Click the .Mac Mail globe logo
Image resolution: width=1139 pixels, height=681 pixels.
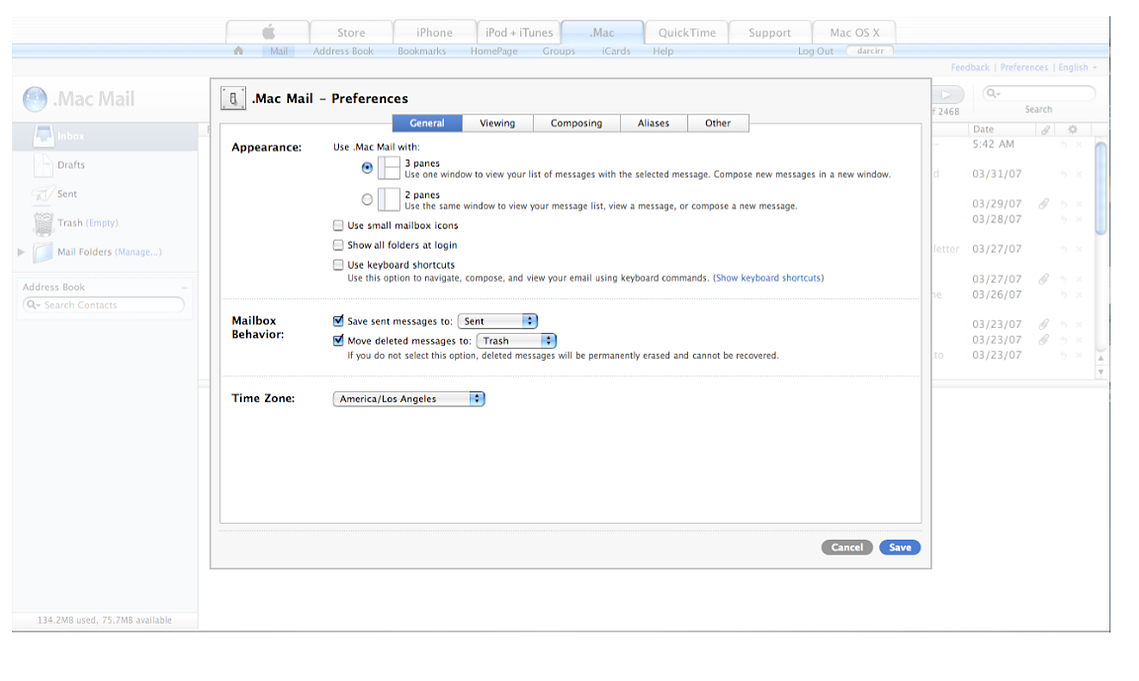(34, 99)
